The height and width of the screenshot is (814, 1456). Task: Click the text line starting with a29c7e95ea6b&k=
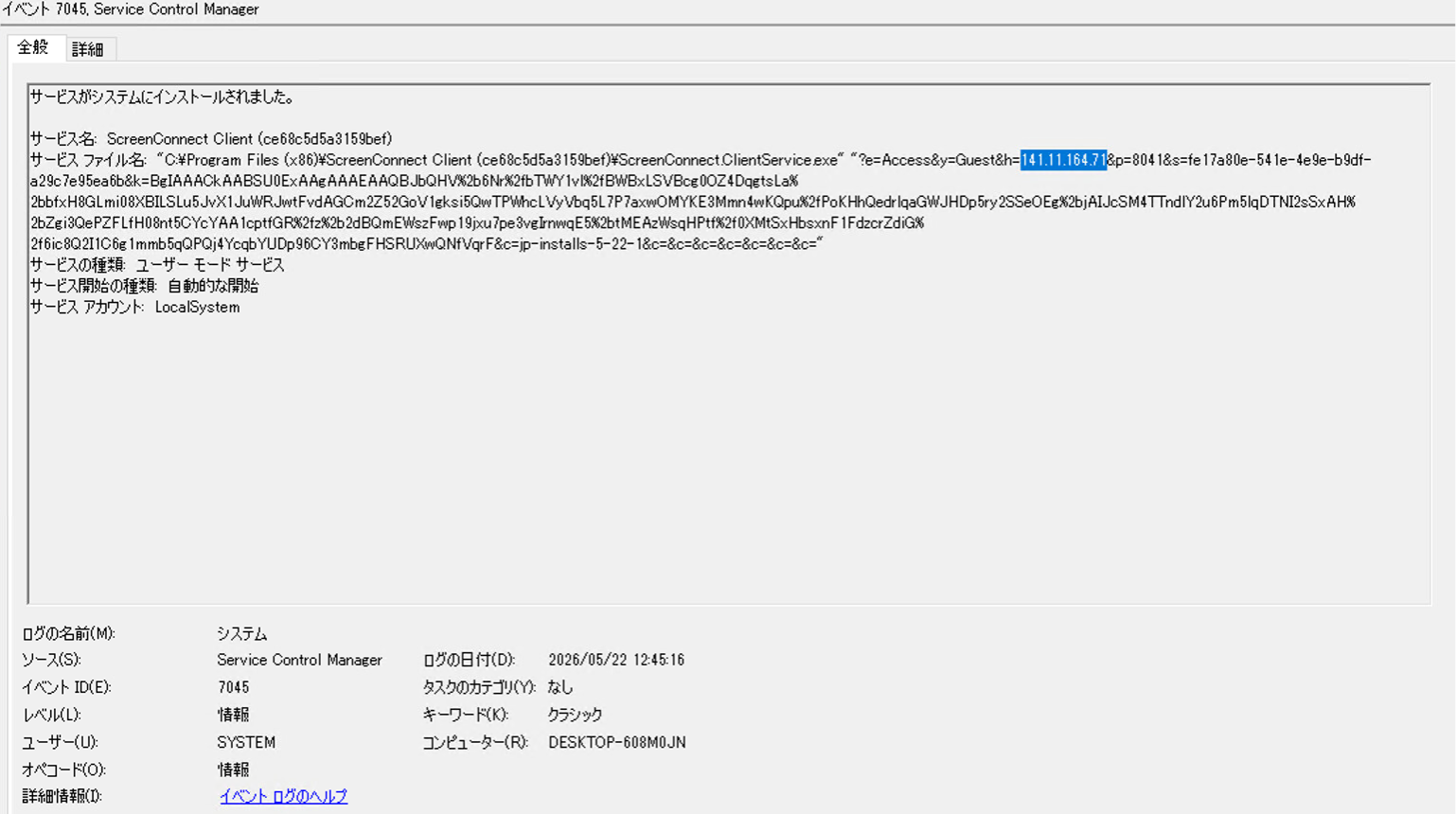[414, 181]
